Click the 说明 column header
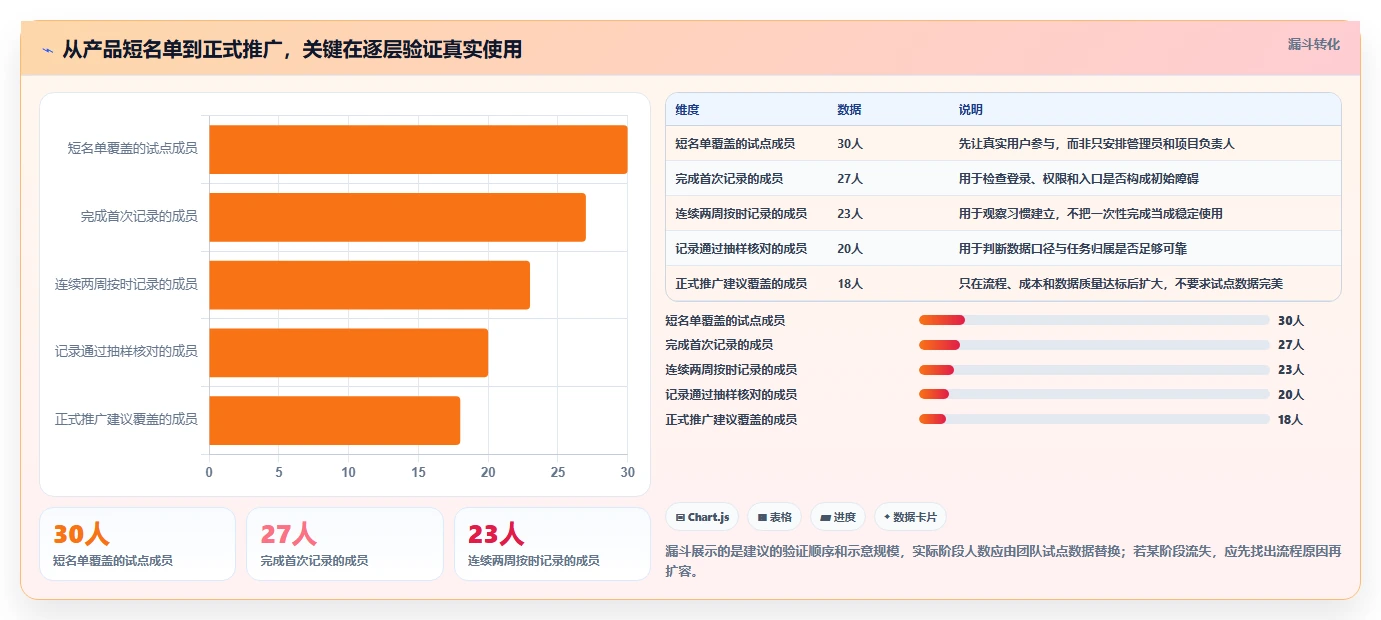 point(970,110)
